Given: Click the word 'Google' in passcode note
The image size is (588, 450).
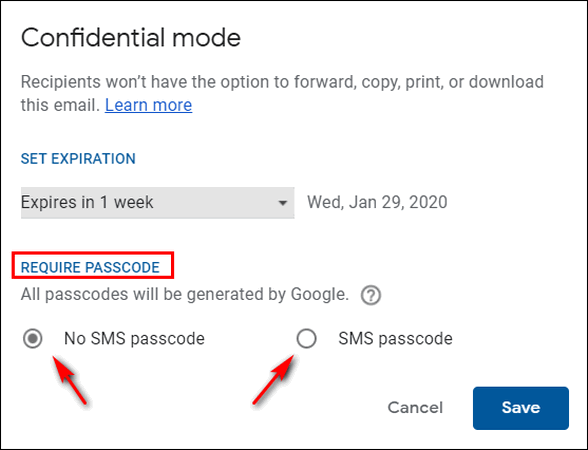Looking at the screenshot, I should [317, 294].
